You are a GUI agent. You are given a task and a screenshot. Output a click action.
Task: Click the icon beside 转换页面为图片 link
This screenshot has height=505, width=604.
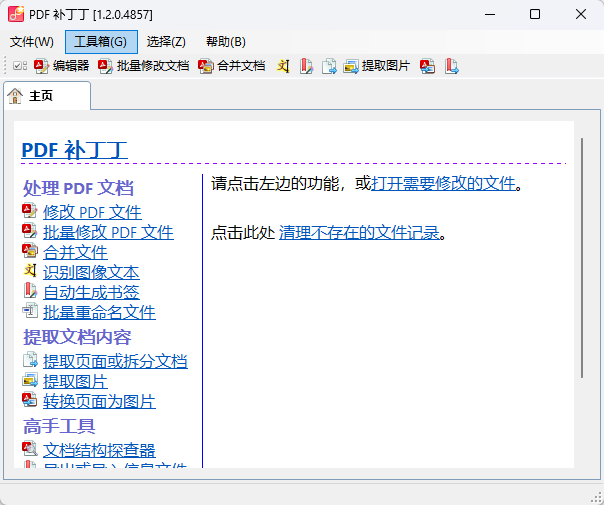[30, 400]
